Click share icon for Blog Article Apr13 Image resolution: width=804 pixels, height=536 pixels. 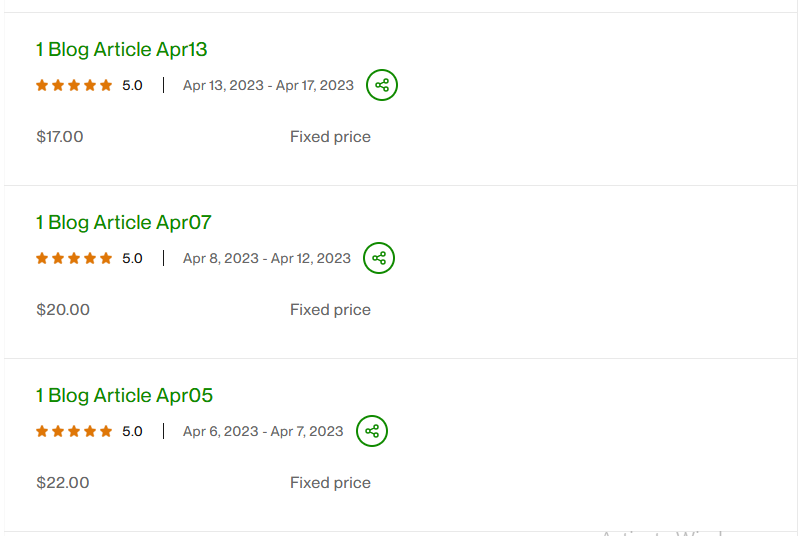pyautogui.click(x=382, y=85)
